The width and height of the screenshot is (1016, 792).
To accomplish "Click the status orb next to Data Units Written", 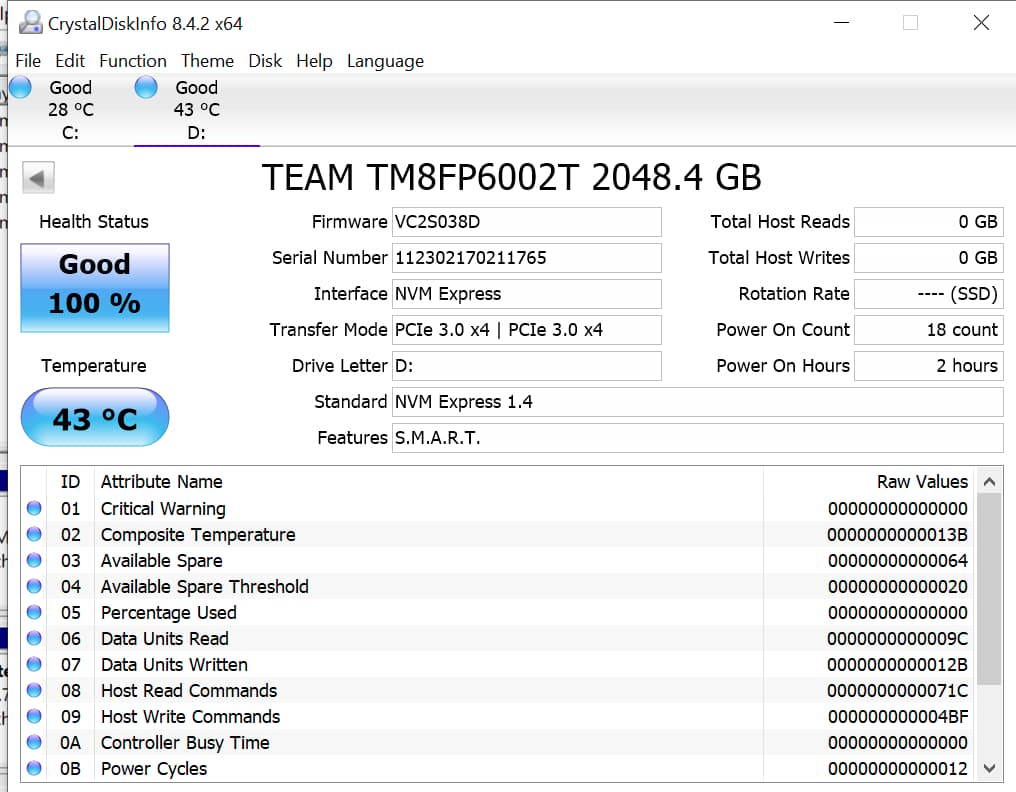I will (x=34, y=664).
